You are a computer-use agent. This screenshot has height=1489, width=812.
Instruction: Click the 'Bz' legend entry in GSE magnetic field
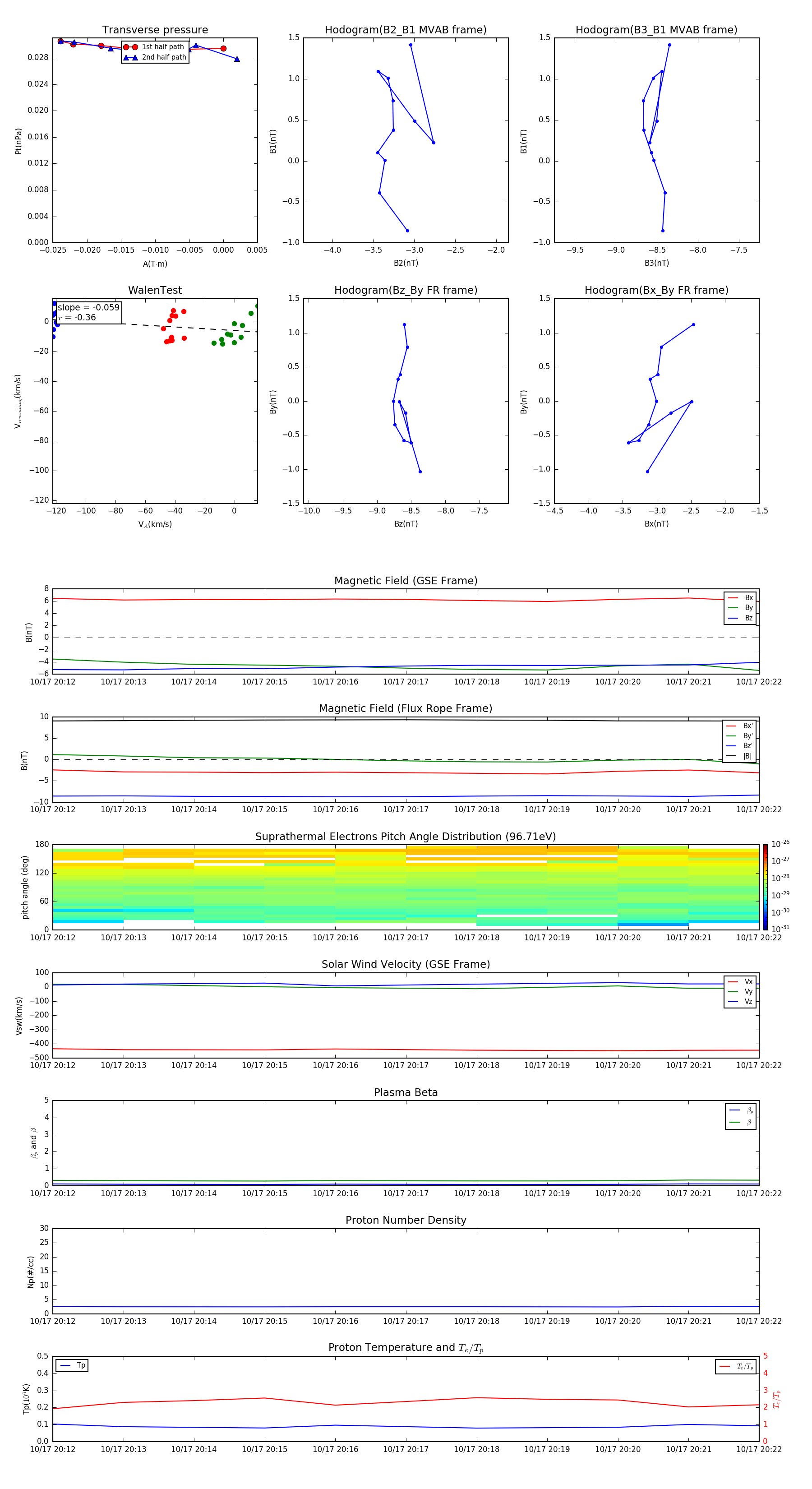pyautogui.click(x=741, y=618)
